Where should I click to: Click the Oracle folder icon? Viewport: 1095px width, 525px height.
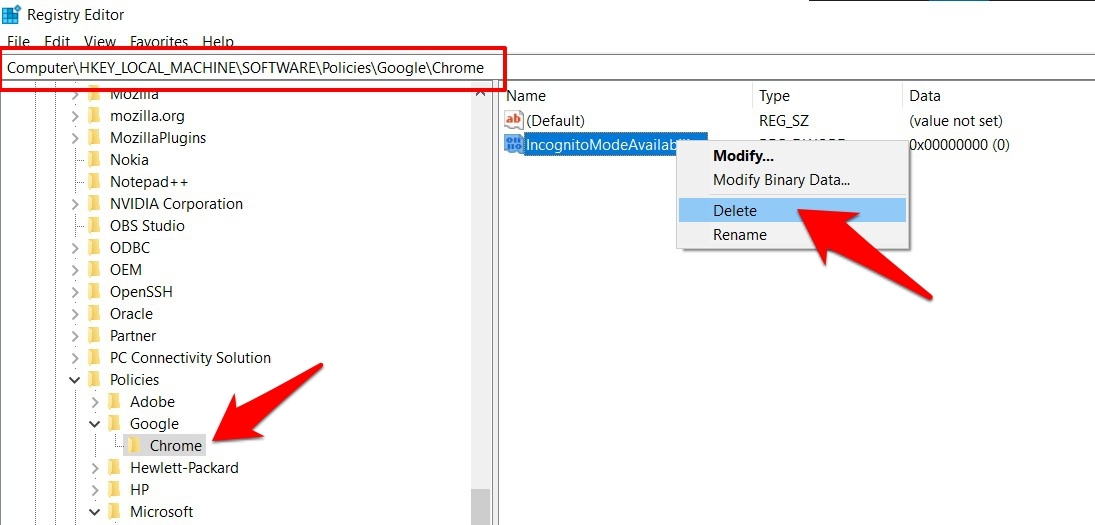pyautogui.click(x=95, y=313)
